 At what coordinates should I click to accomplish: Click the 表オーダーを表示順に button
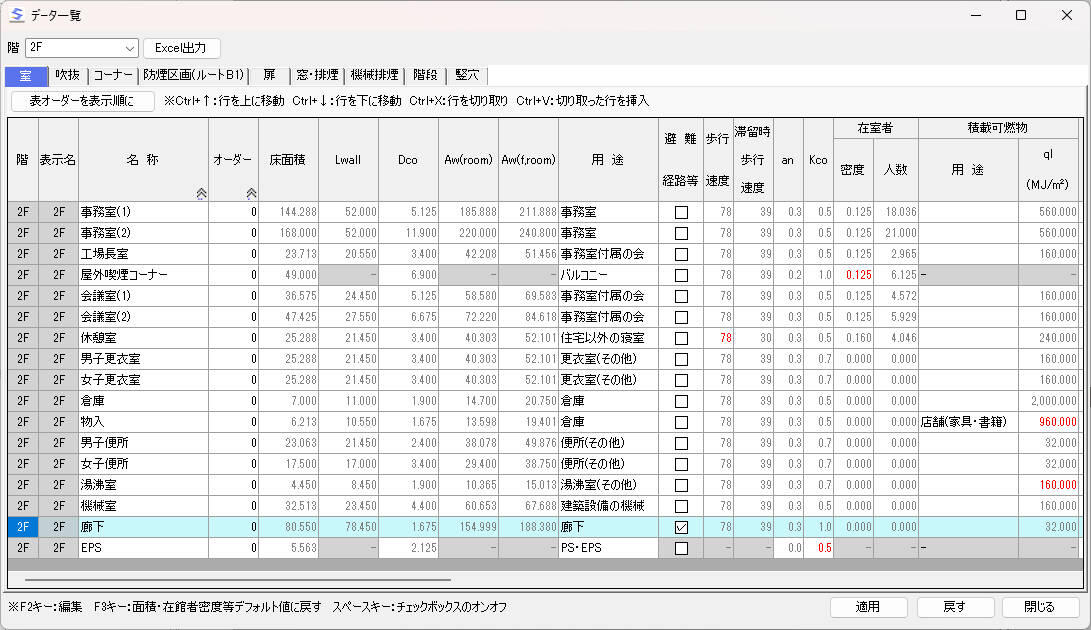82,101
